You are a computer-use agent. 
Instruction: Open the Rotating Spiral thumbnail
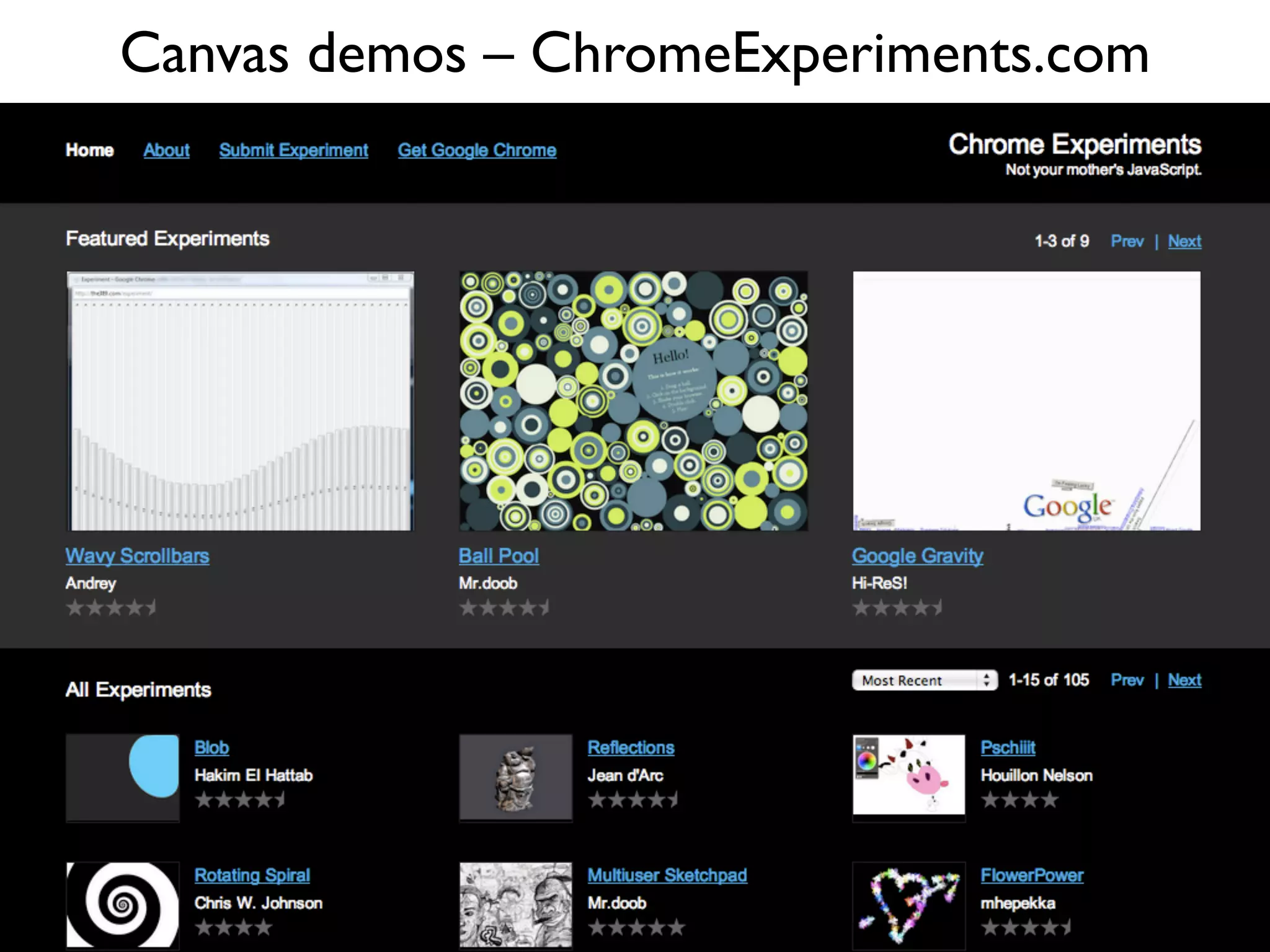click(x=123, y=905)
